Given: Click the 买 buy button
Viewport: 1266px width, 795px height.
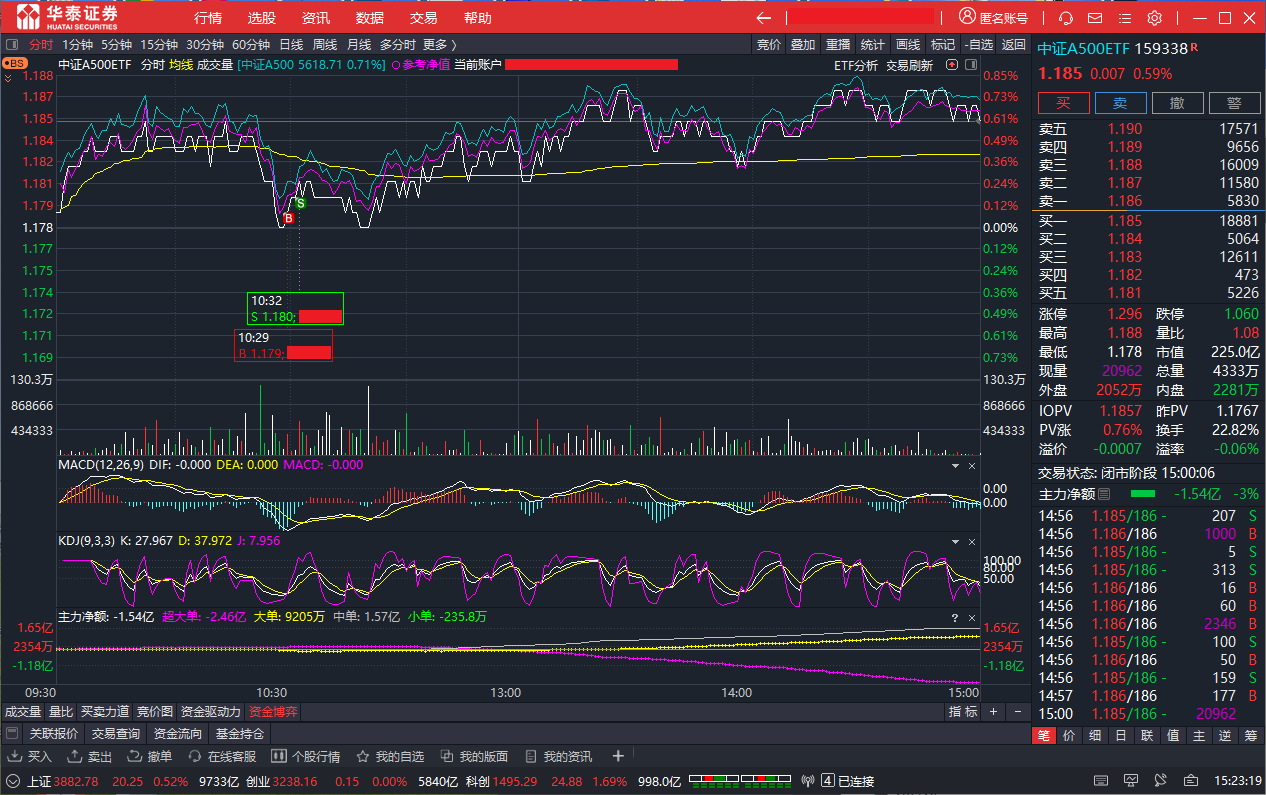Looking at the screenshot, I should [x=1063, y=103].
